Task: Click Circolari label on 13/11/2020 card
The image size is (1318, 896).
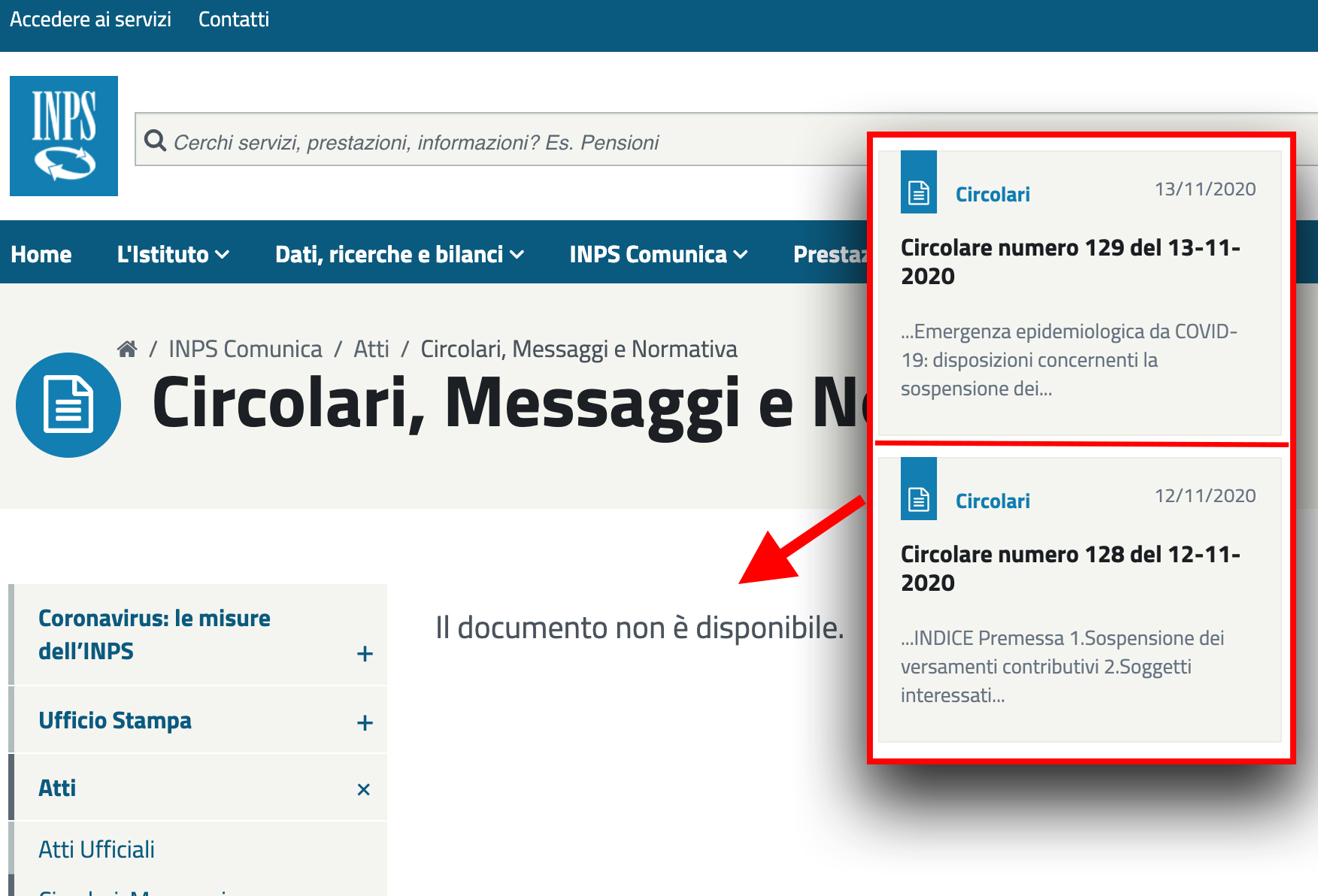Action: click(x=992, y=194)
